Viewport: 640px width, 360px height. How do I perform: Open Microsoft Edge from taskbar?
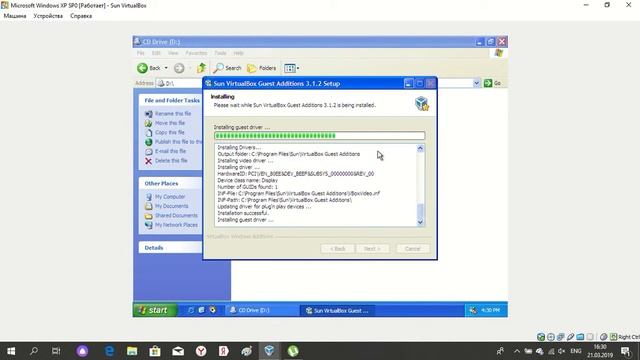[109, 351]
